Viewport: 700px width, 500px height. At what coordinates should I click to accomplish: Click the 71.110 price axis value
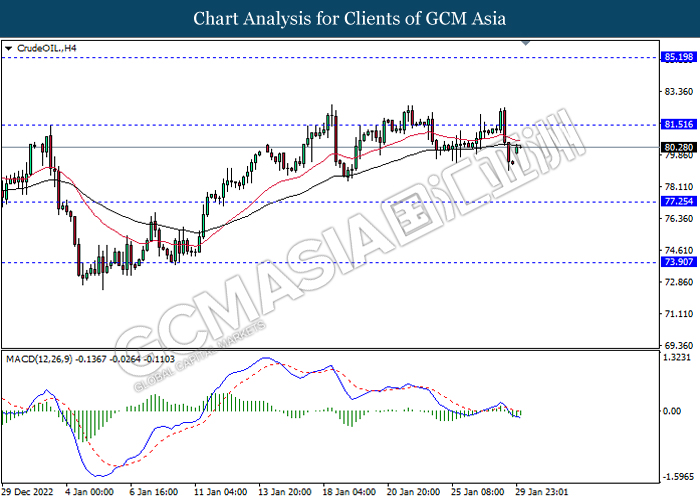[679, 314]
